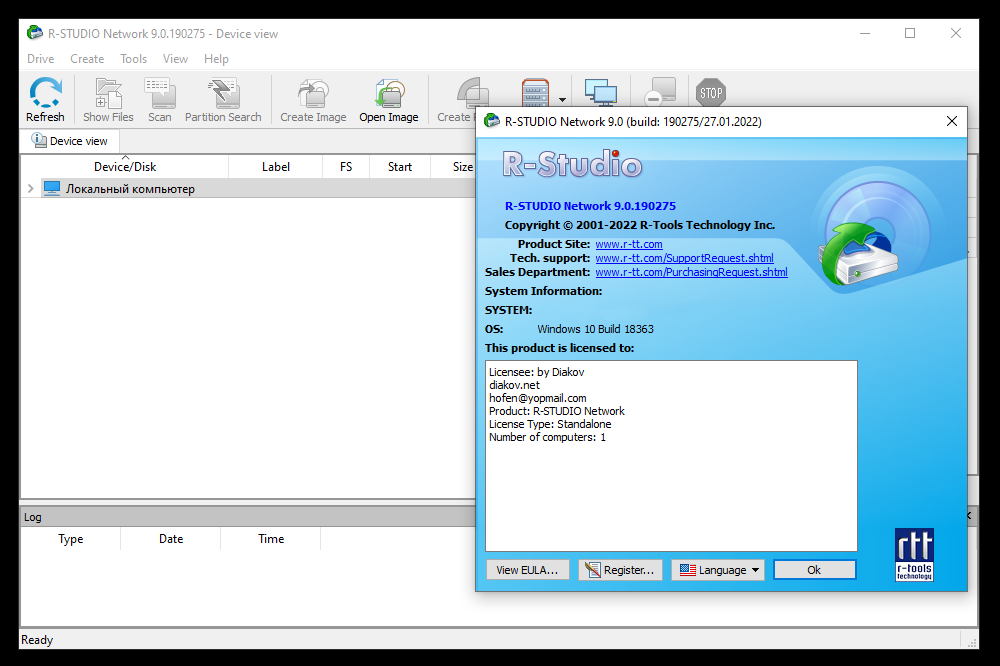Click the blue 'R-STUDIO Network 9.0.190275' version text

coord(591,206)
